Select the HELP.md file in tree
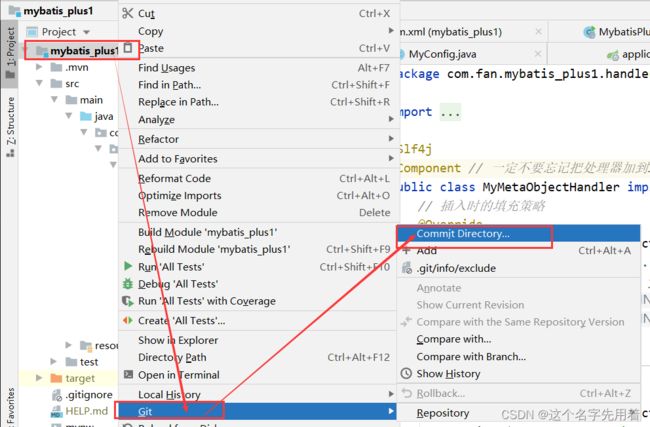The image size is (650, 427). (x=87, y=411)
